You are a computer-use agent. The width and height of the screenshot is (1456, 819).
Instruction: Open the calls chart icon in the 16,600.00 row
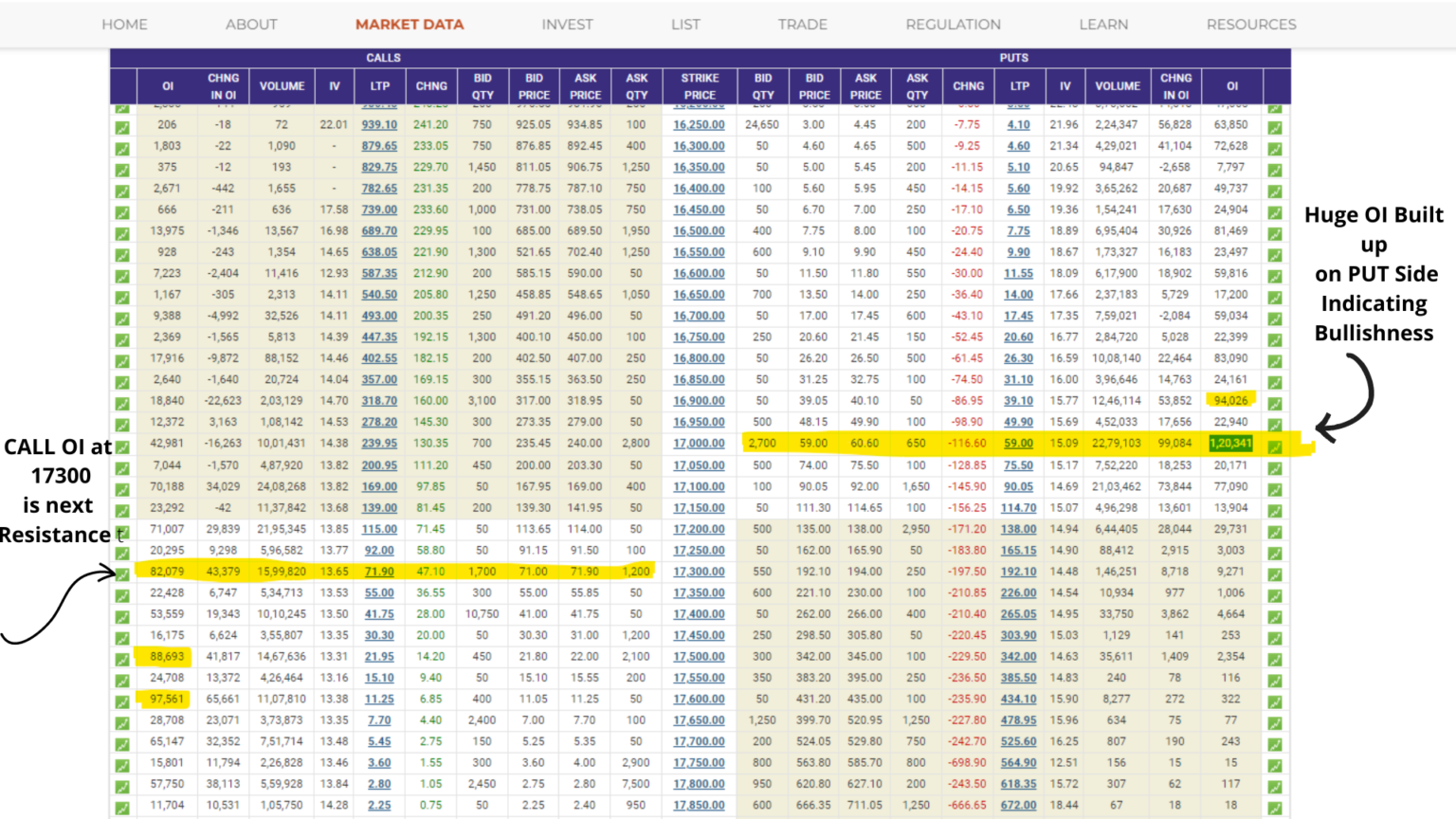click(122, 277)
